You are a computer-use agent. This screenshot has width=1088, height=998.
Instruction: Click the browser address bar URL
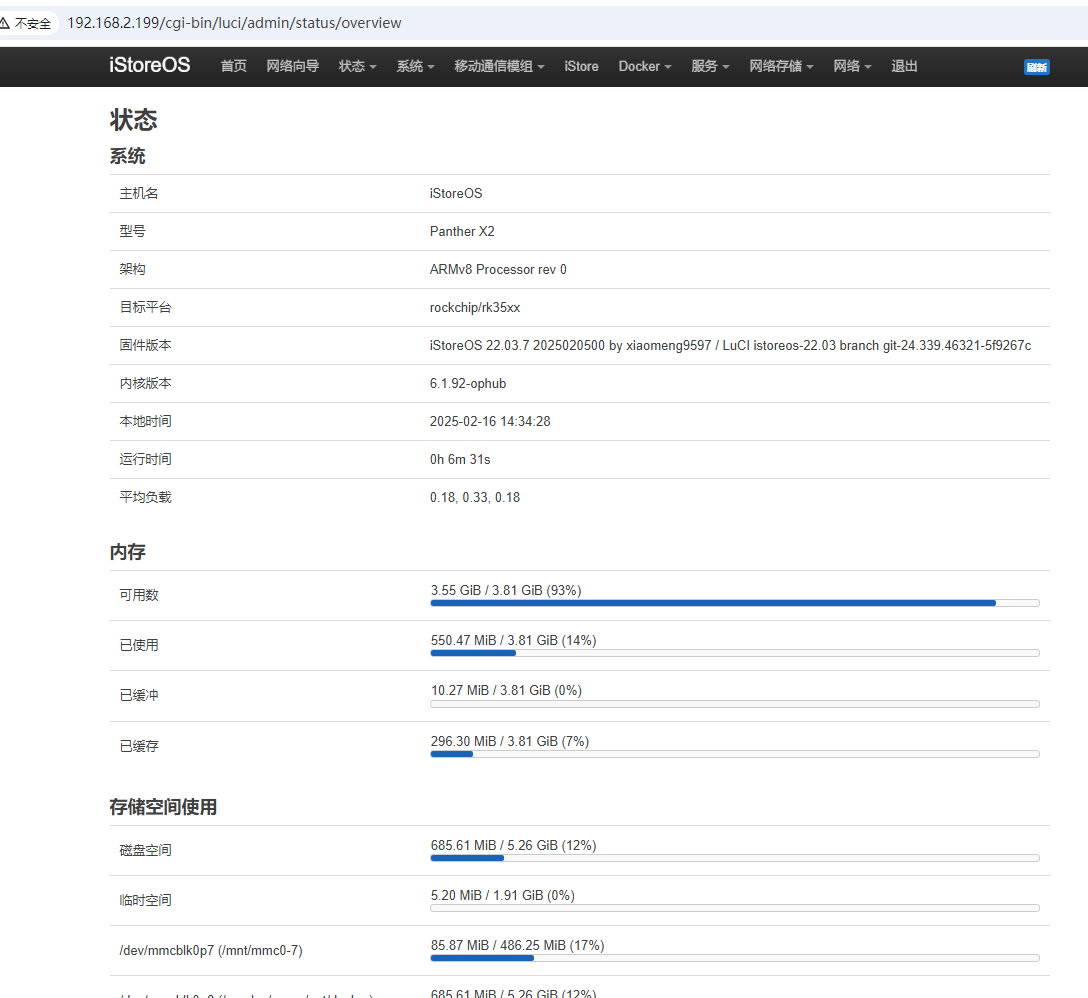coord(234,23)
